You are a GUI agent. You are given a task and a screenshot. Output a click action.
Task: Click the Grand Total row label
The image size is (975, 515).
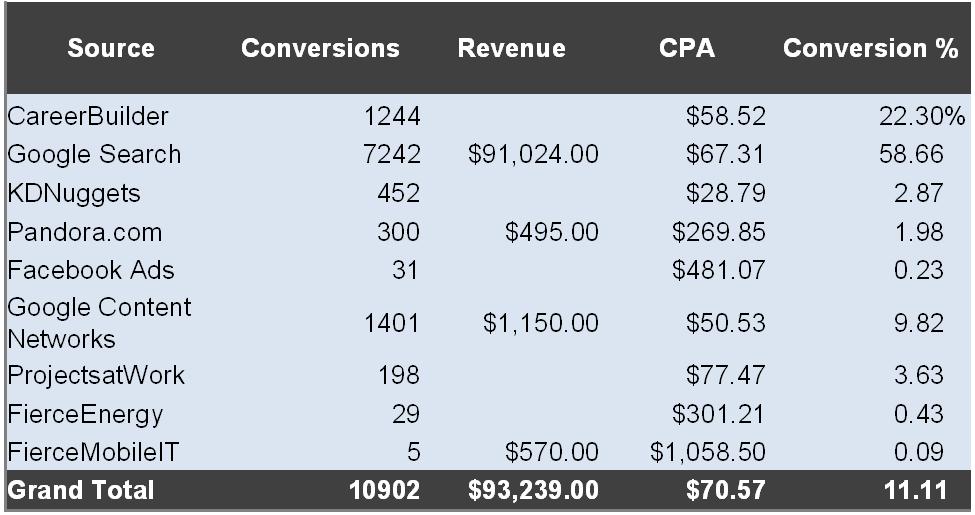tap(81, 490)
